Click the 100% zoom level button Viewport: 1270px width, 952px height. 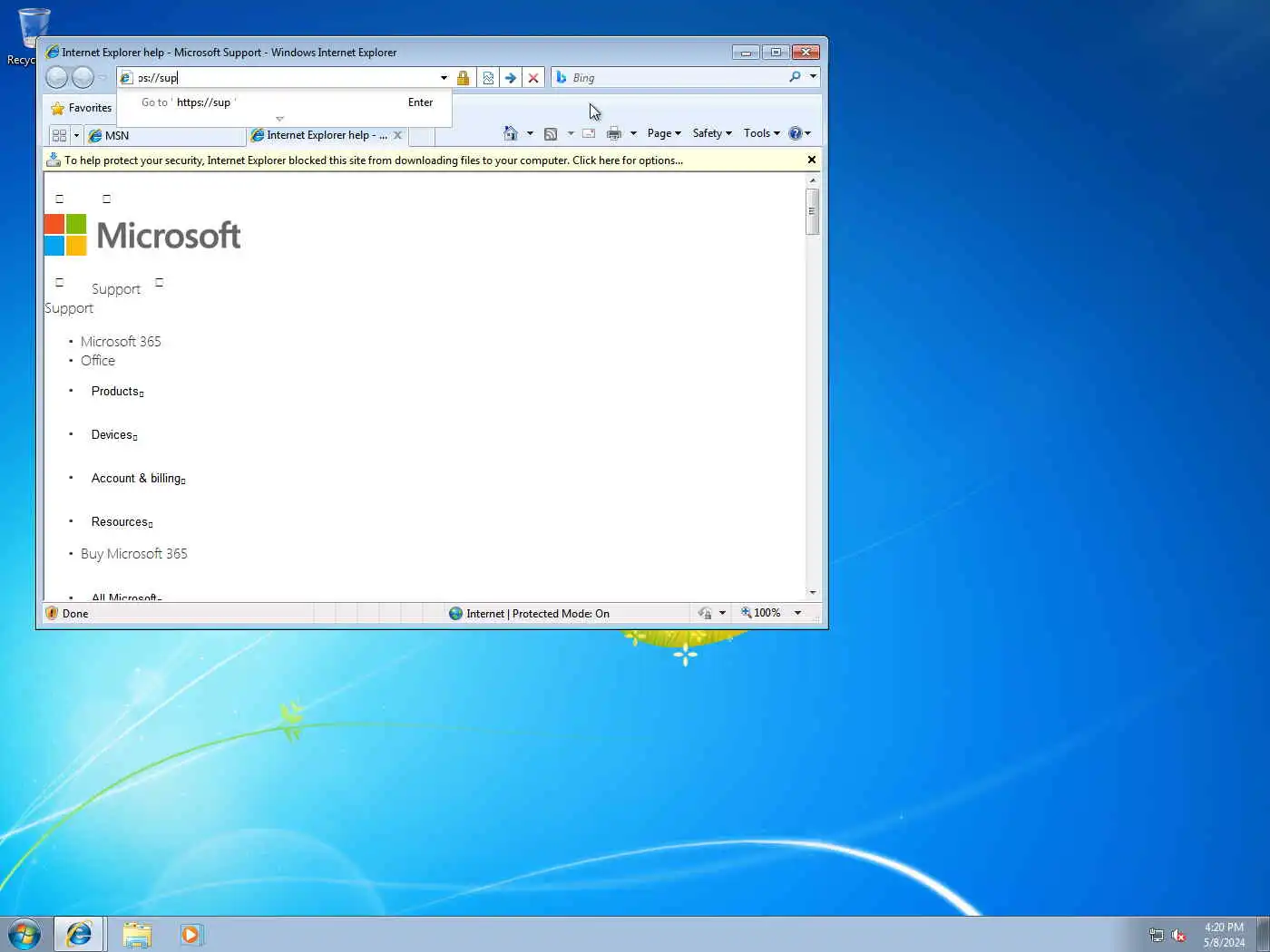[x=761, y=613]
